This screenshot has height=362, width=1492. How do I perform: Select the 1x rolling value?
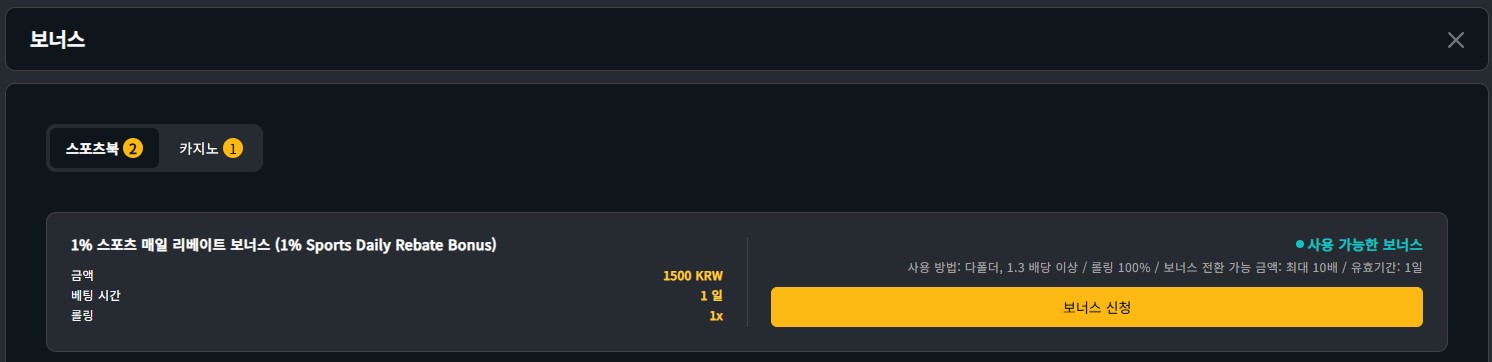716,316
